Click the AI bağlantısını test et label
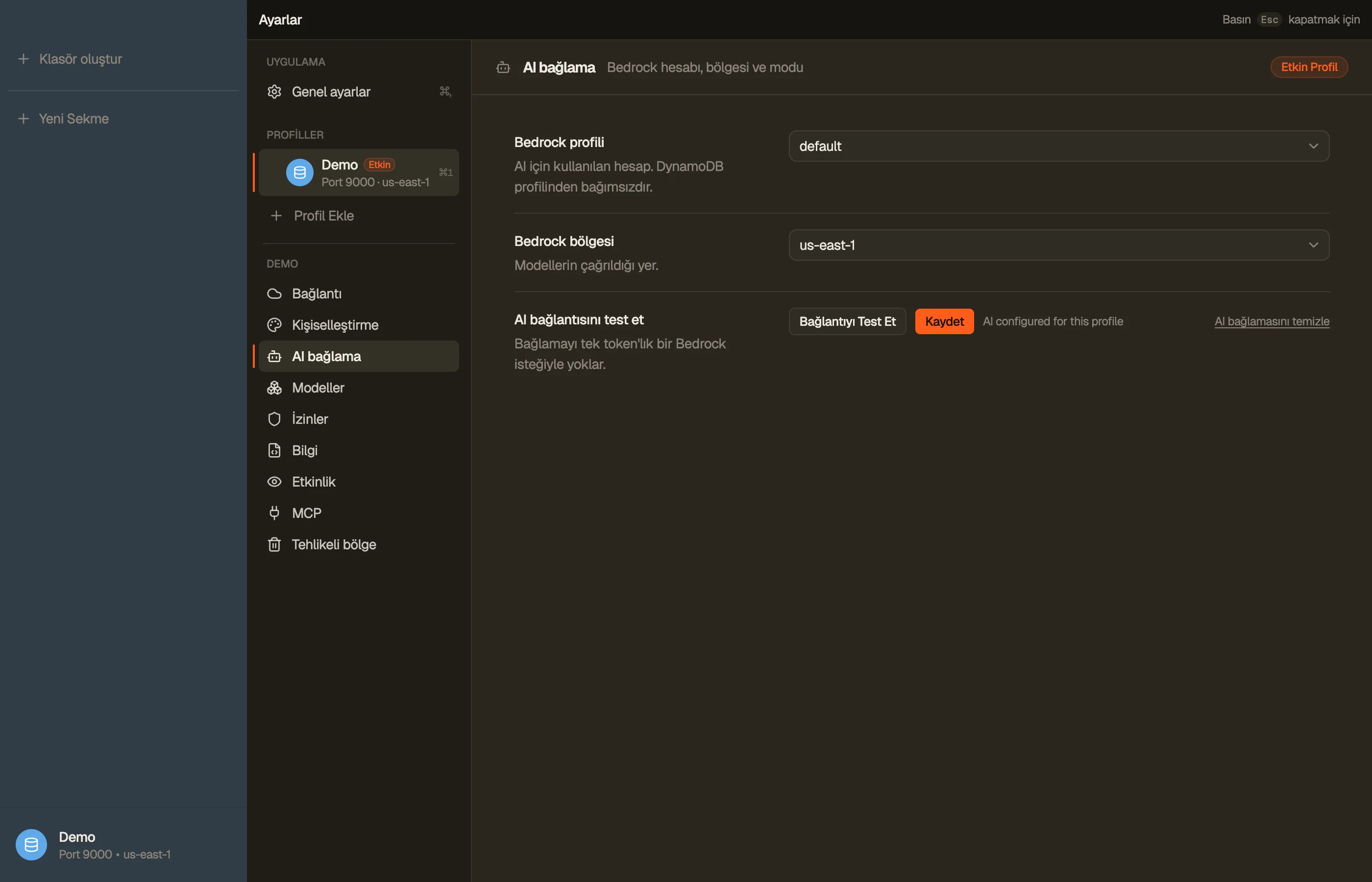Screen dimensions: 1372x882 click(x=579, y=319)
